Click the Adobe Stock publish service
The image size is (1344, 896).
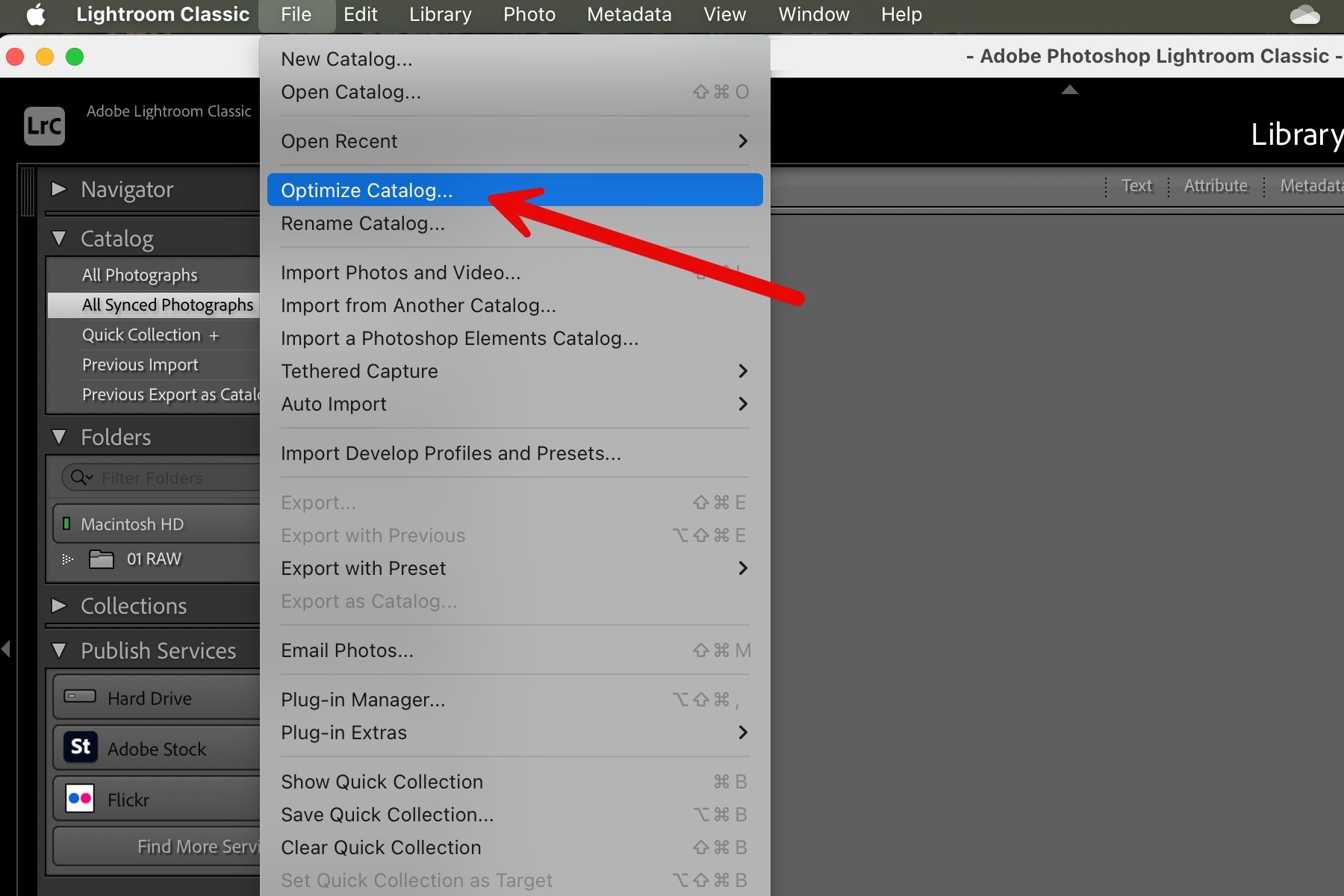click(x=157, y=748)
